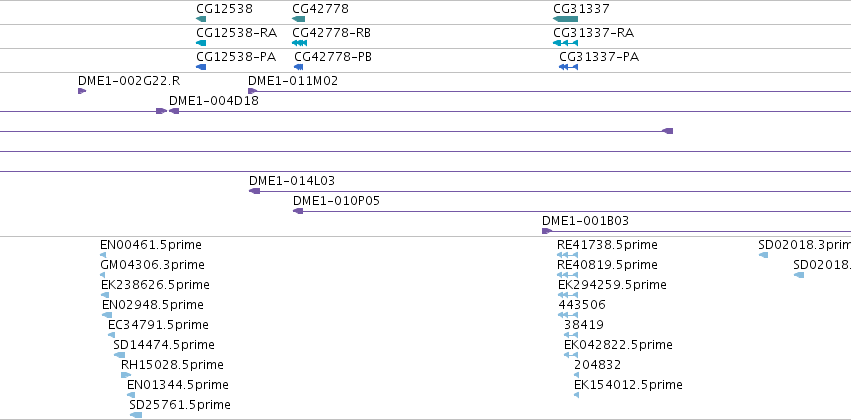Image resolution: width=851 pixels, height=420 pixels.
Task: Select the SD25761.5prime EST glyph
Action: coord(136,415)
